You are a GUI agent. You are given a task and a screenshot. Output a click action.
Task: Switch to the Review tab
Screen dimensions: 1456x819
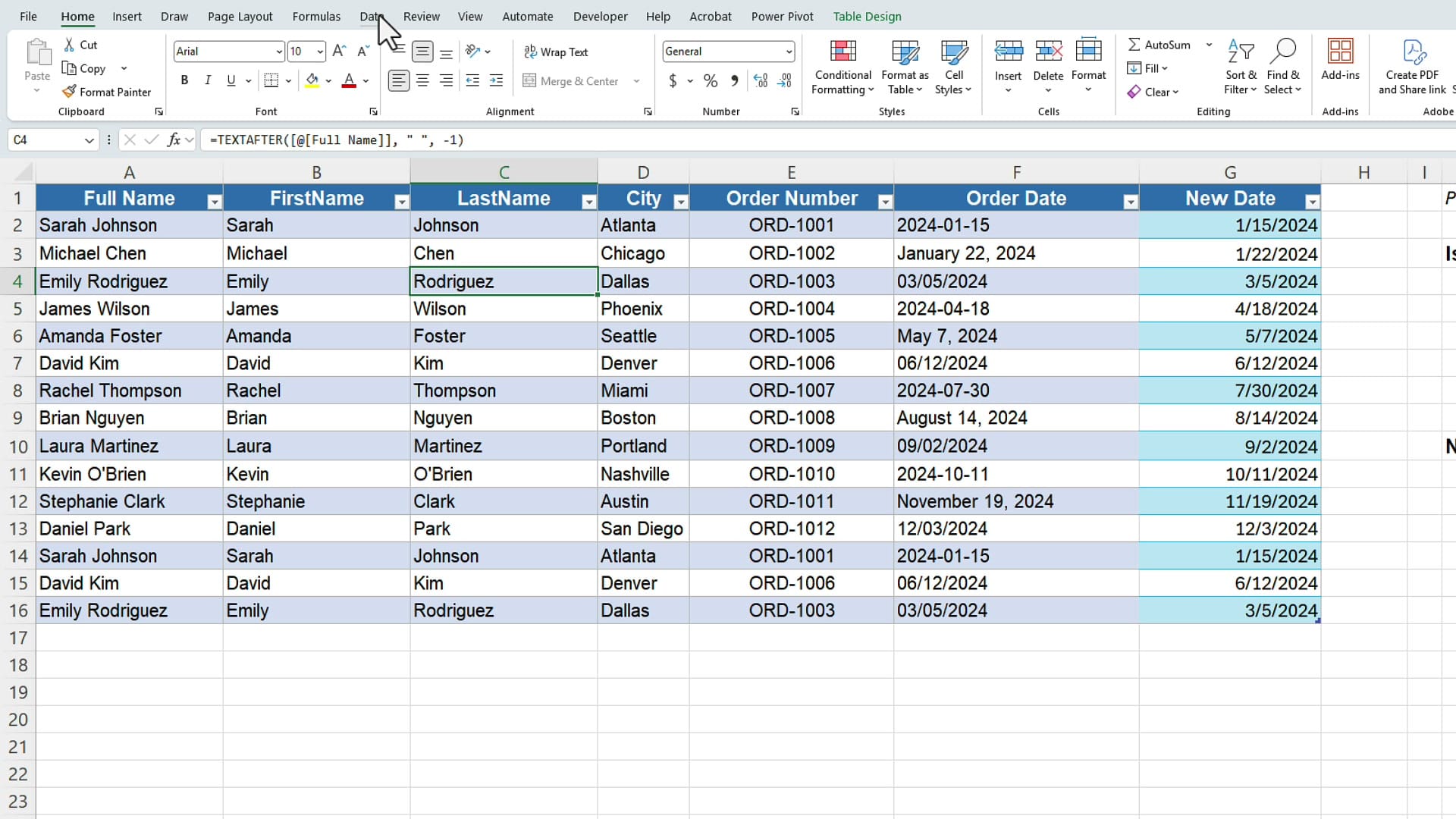pos(421,16)
